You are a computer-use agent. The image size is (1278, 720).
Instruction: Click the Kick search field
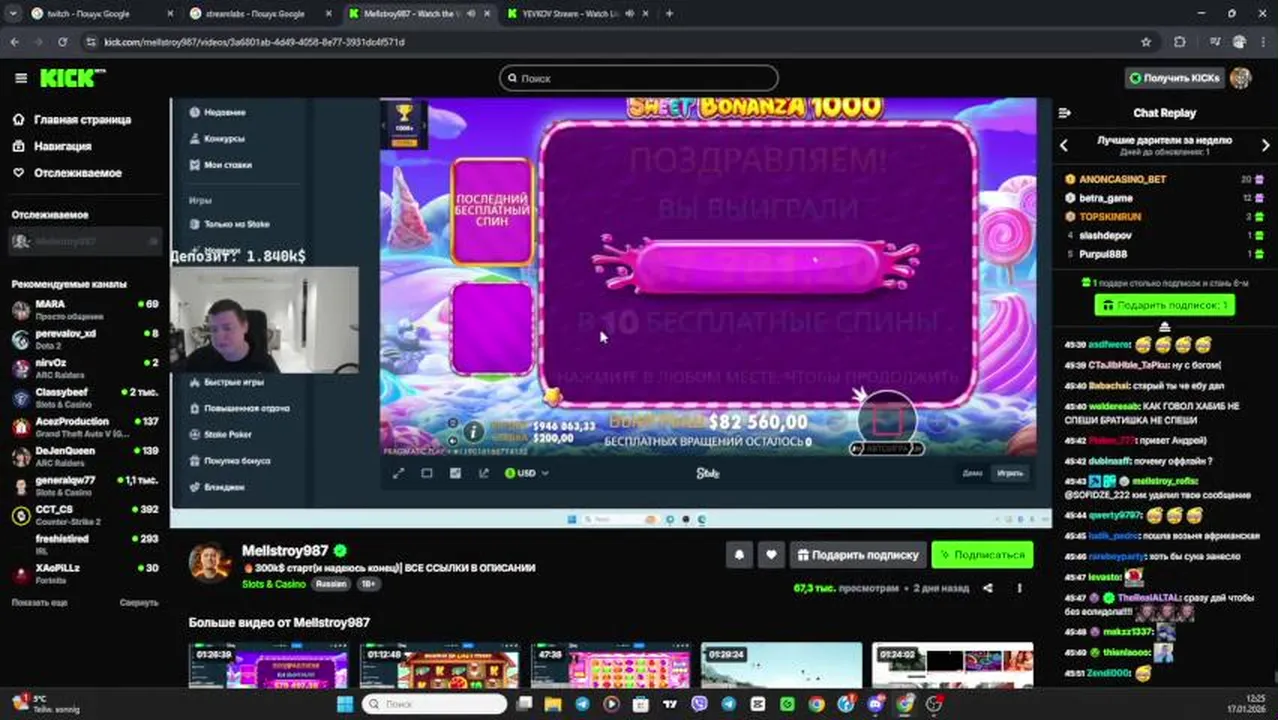tap(639, 78)
